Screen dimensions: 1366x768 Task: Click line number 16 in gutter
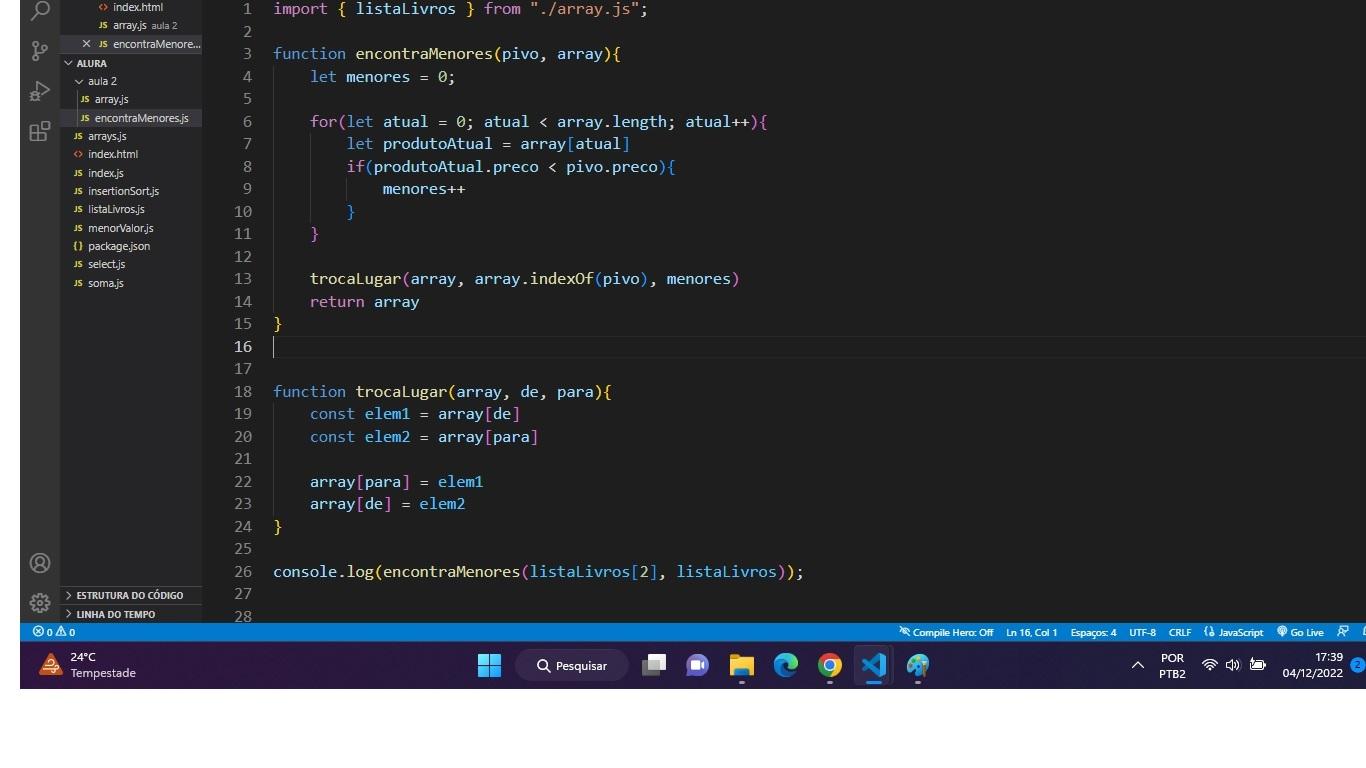point(243,346)
